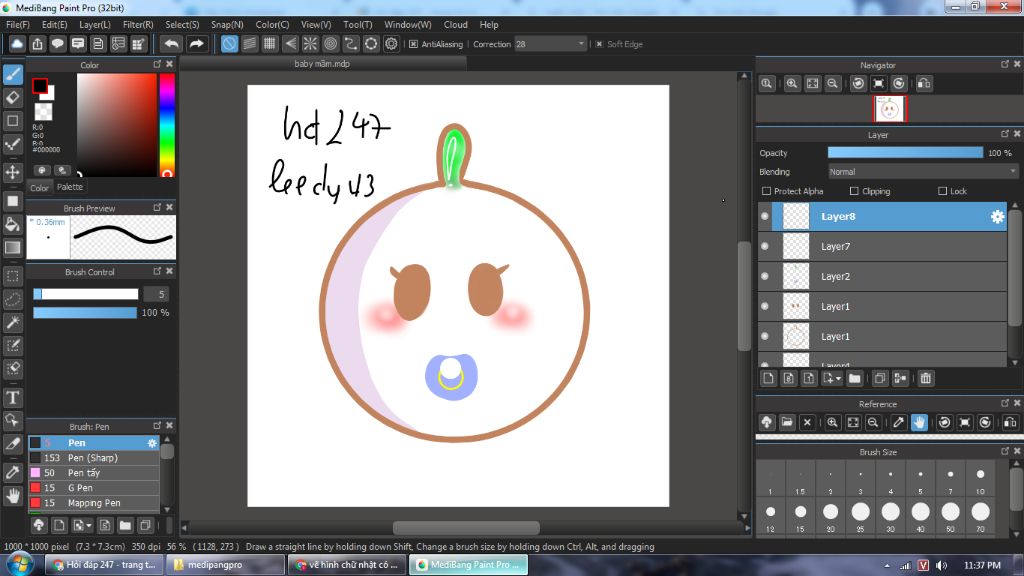Zoom in using Navigator magnifier plus
1024x576 pixels.
tap(792, 84)
